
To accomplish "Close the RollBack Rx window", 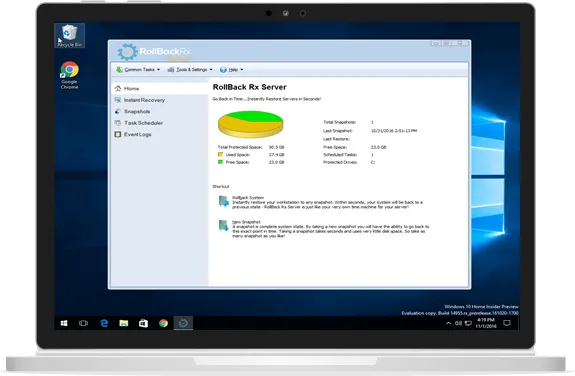I will pos(460,43).
